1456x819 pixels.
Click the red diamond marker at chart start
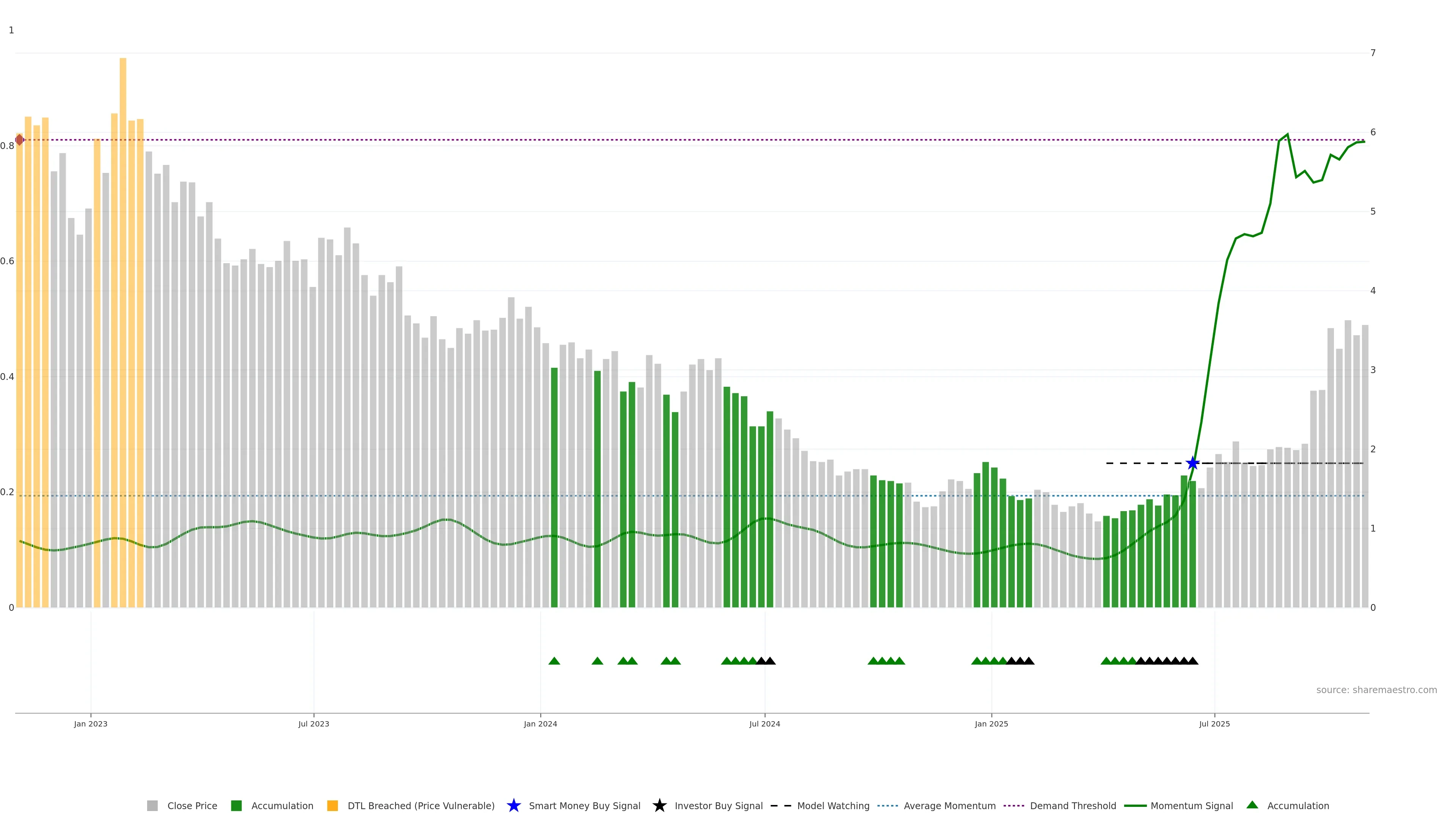point(20,140)
